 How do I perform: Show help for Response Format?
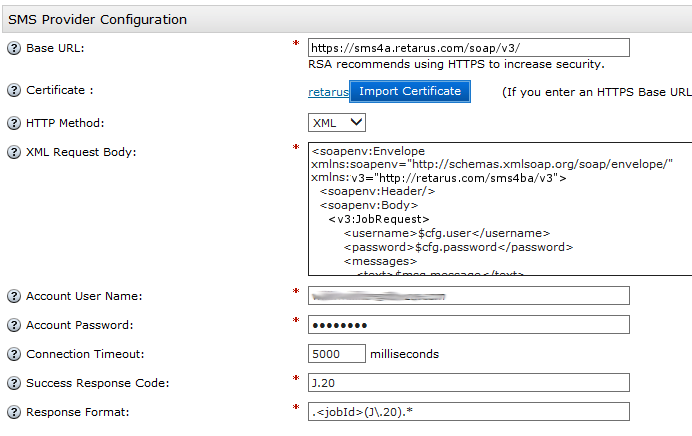(x=14, y=412)
